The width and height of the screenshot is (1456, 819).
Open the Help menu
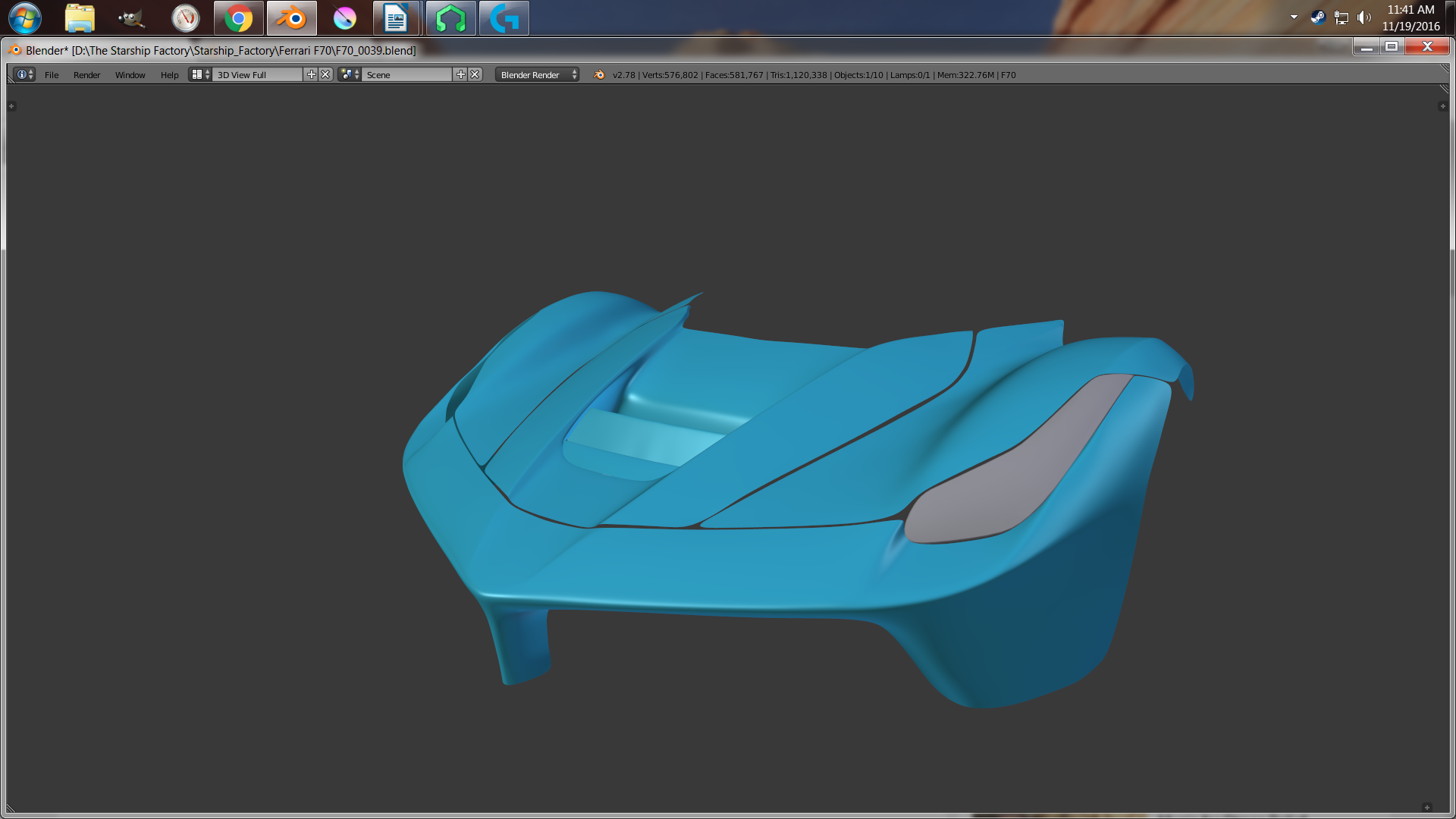coord(170,75)
